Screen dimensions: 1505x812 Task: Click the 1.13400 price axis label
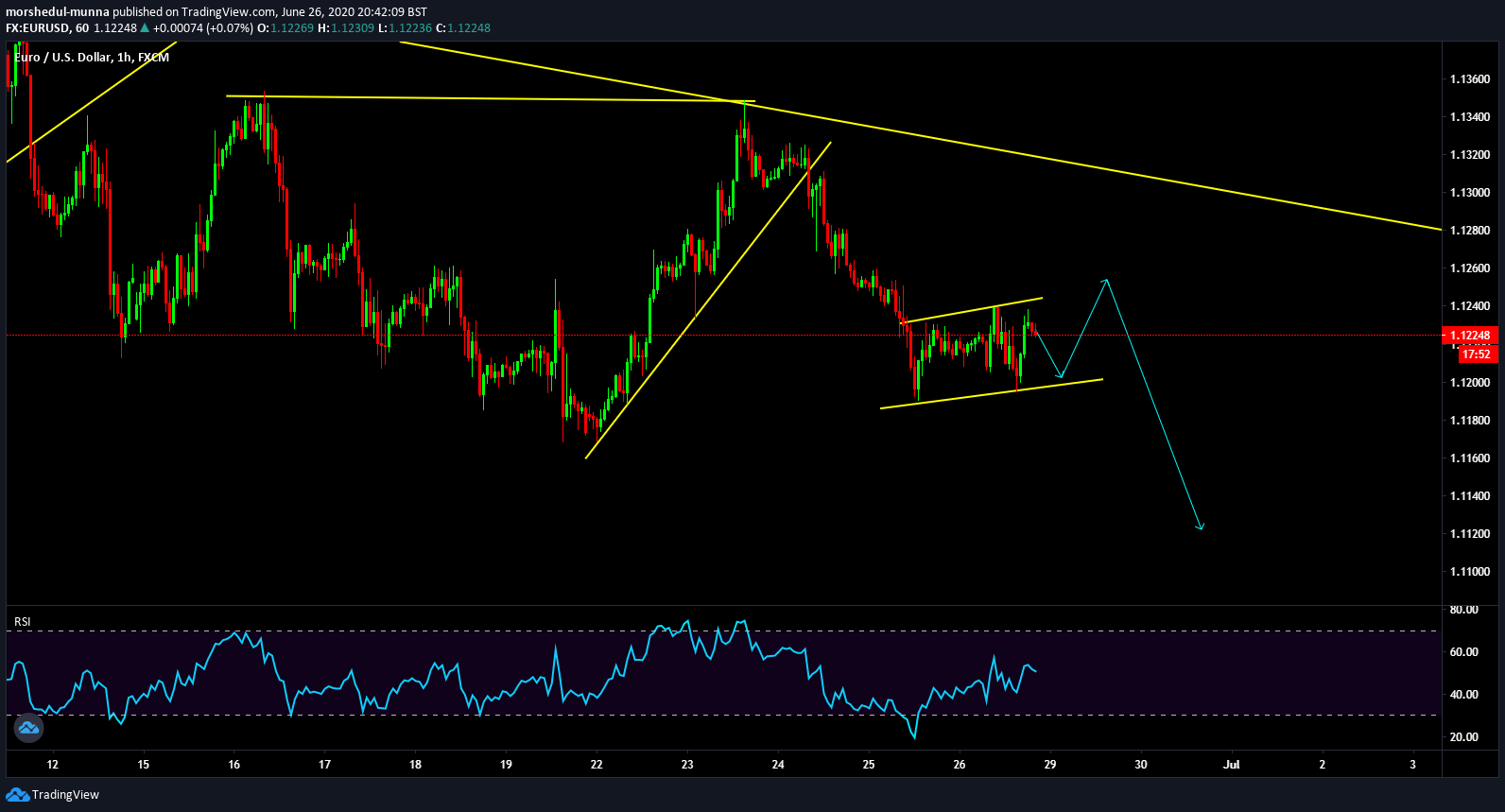pyautogui.click(x=1470, y=117)
